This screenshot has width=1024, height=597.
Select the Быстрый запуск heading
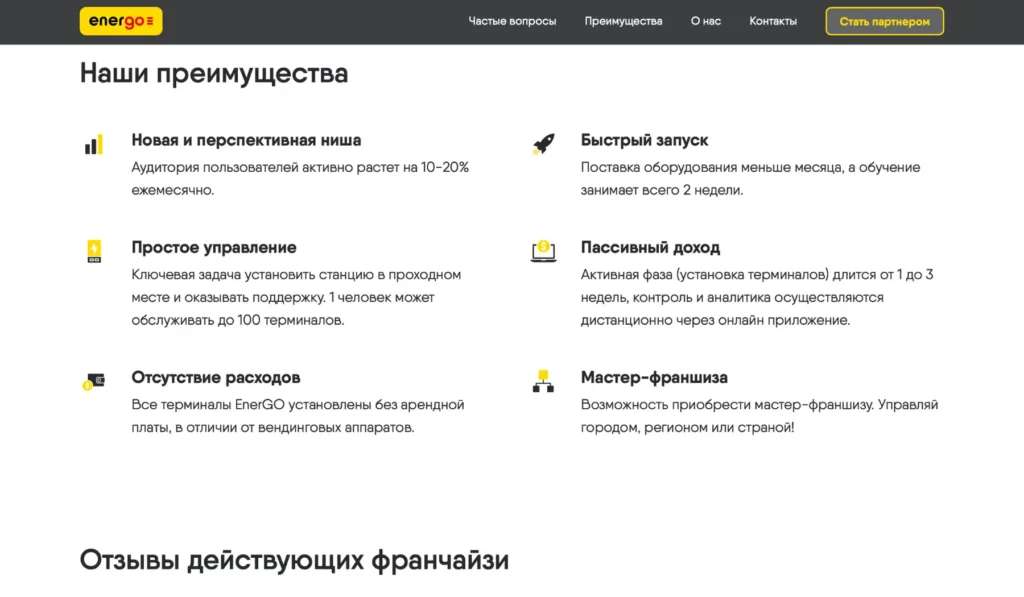point(644,140)
